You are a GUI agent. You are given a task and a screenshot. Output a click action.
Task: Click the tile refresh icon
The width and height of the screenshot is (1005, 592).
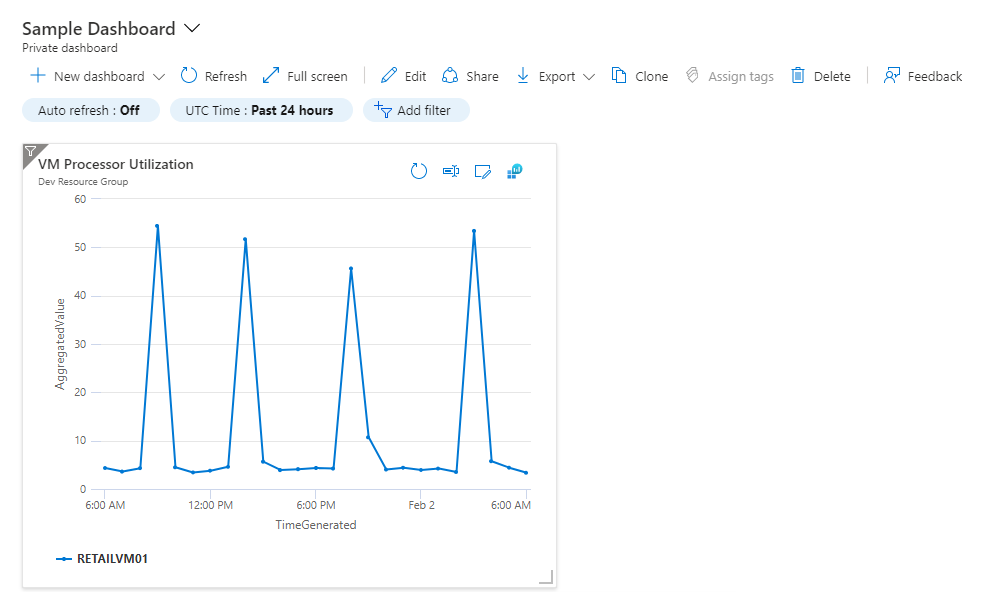coord(419,172)
